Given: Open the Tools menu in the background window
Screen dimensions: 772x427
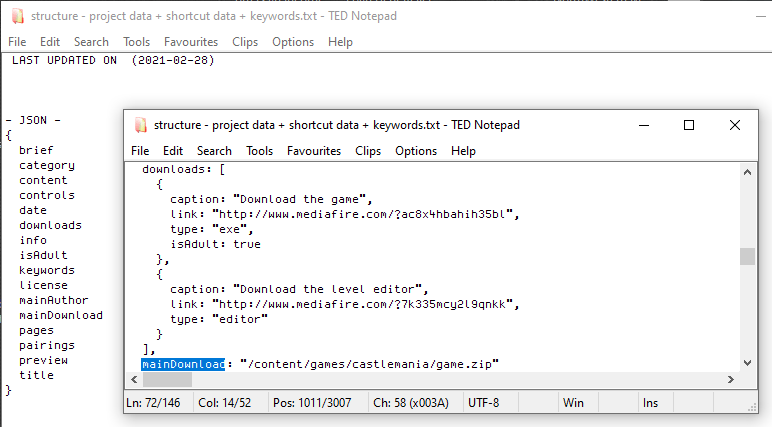Looking at the screenshot, I should tap(137, 42).
